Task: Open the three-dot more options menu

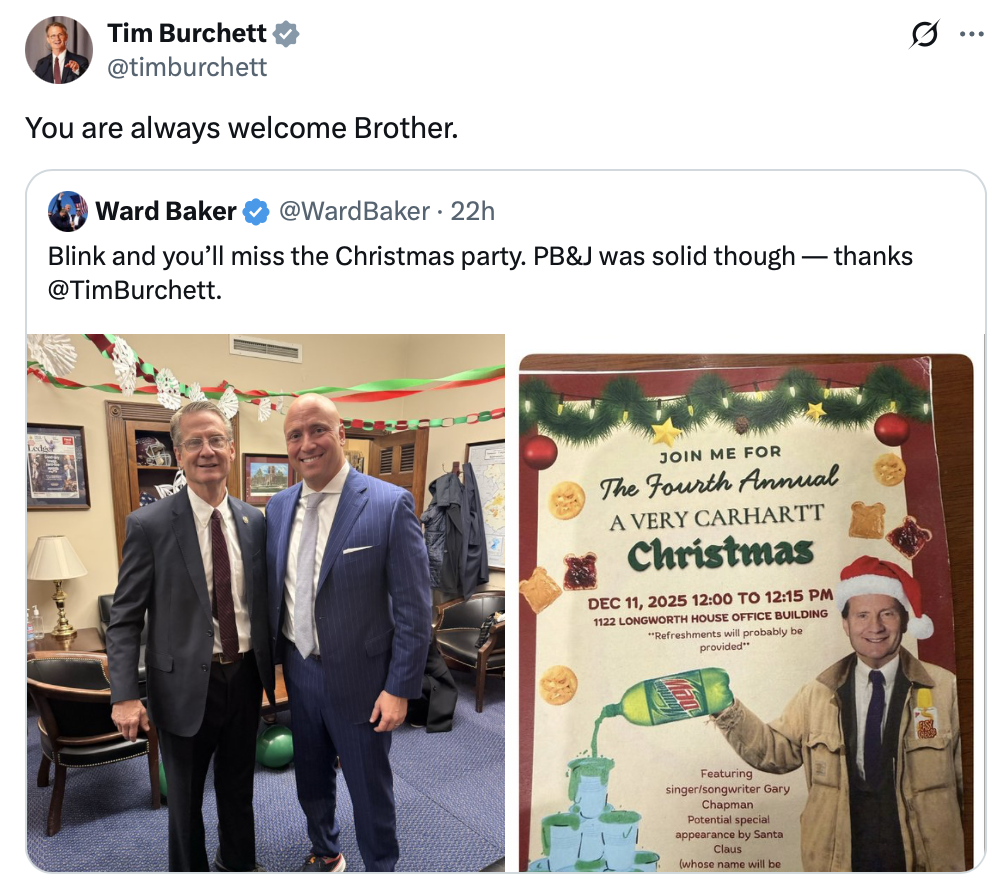Action: tap(972, 34)
